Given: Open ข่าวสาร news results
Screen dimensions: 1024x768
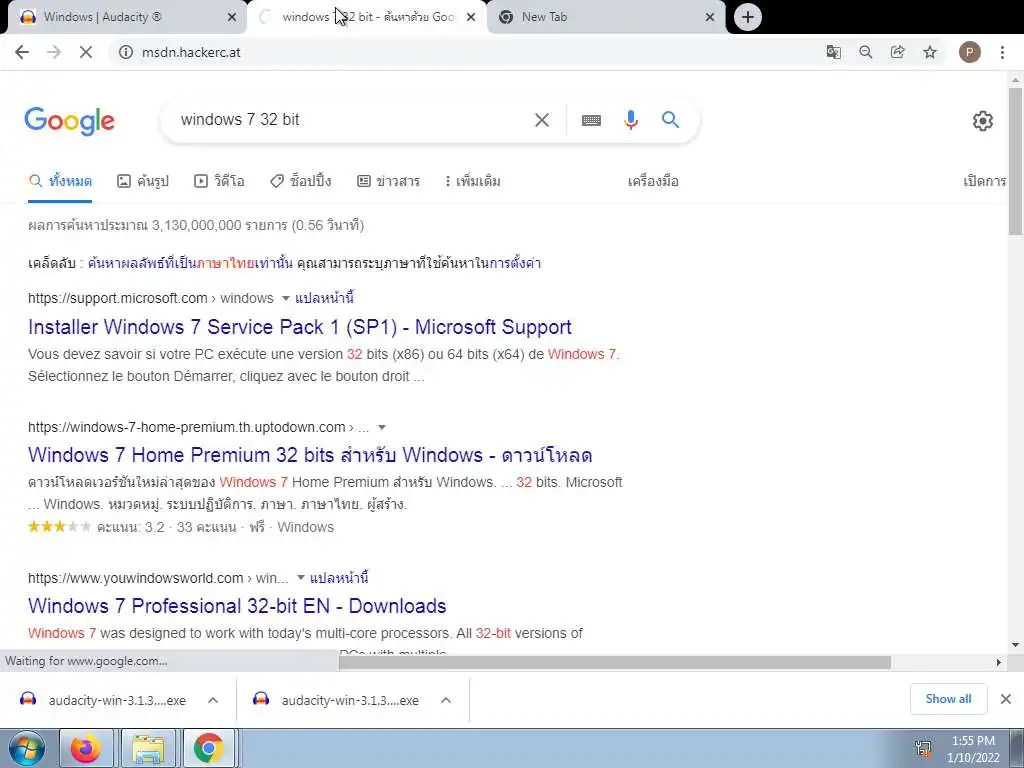Looking at the screenshot, I should 388,181.
